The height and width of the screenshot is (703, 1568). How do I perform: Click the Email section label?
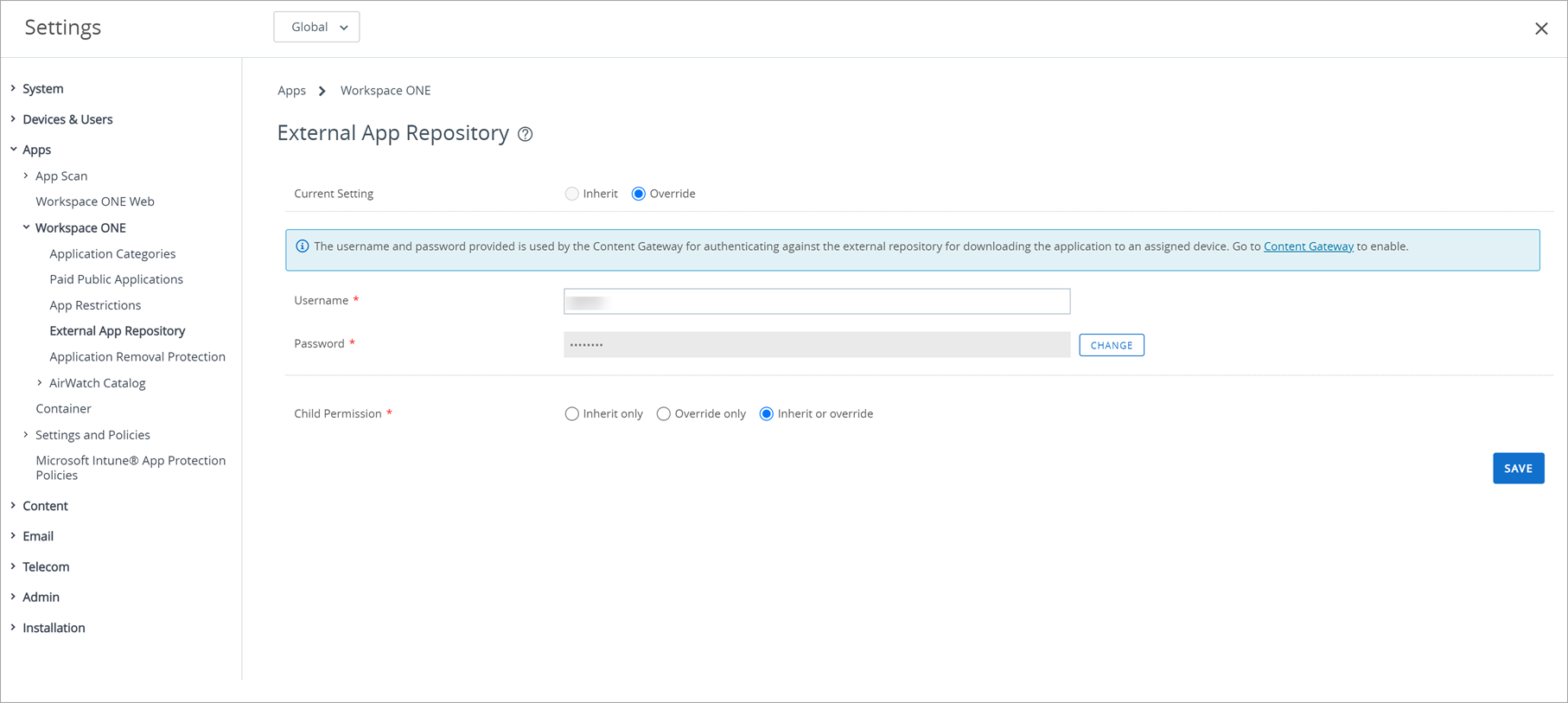(x=38, y=536)
